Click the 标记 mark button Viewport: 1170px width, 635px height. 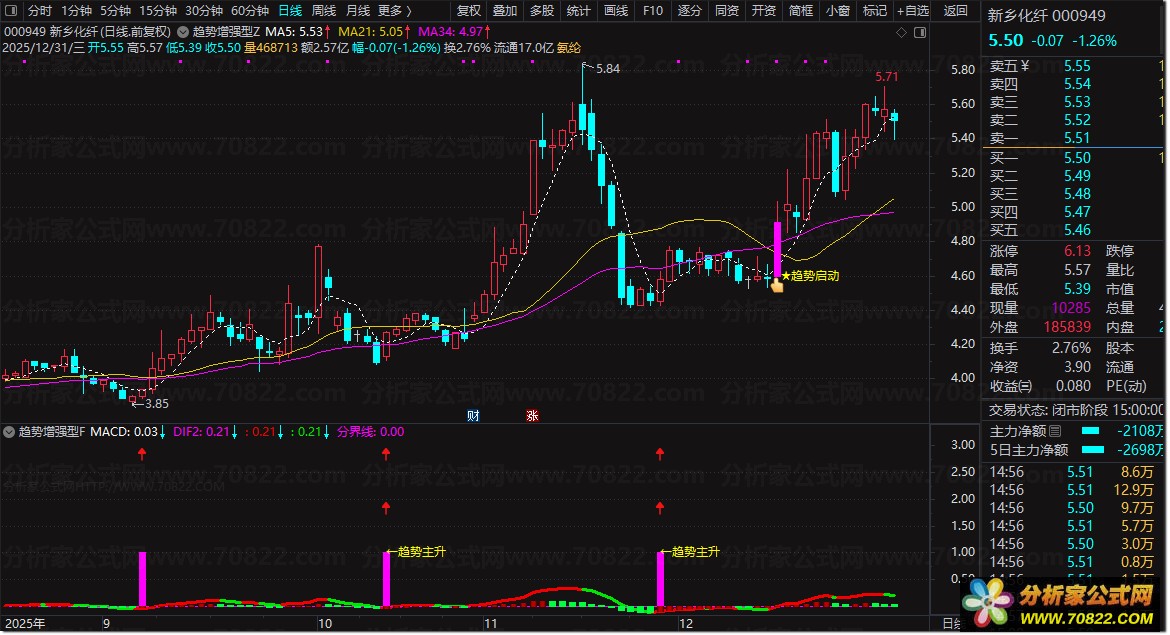[875, 10]
